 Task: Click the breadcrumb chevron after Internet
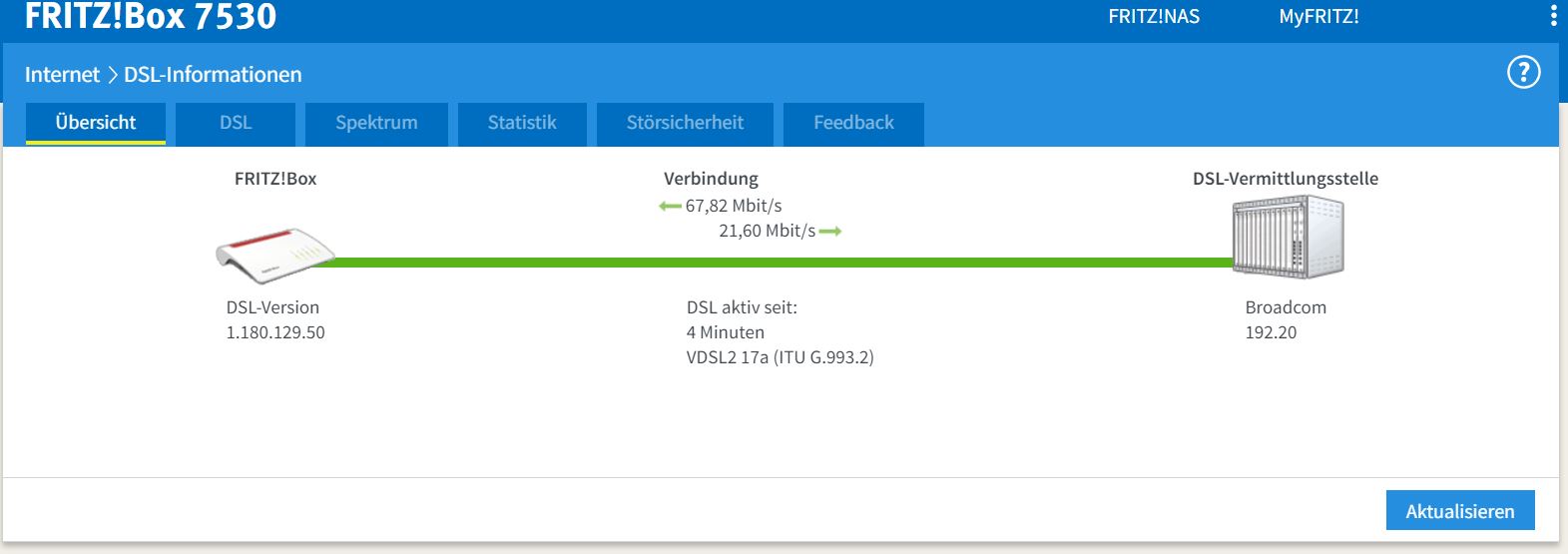112,75
